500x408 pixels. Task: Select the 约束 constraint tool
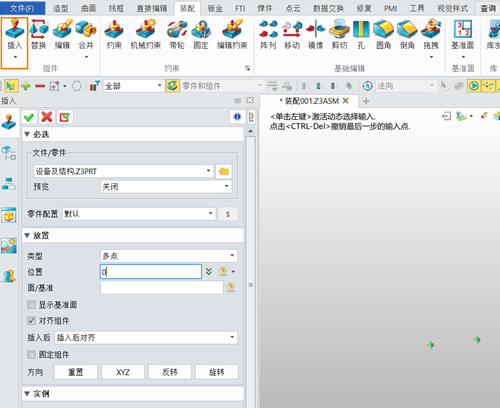pyautogui.click(x=114, y=34)
